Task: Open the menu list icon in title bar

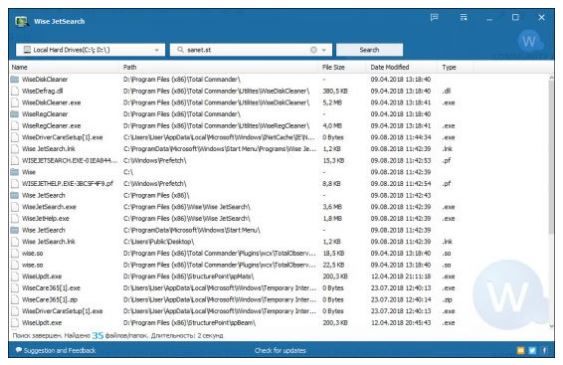Action: click(464, 18)
